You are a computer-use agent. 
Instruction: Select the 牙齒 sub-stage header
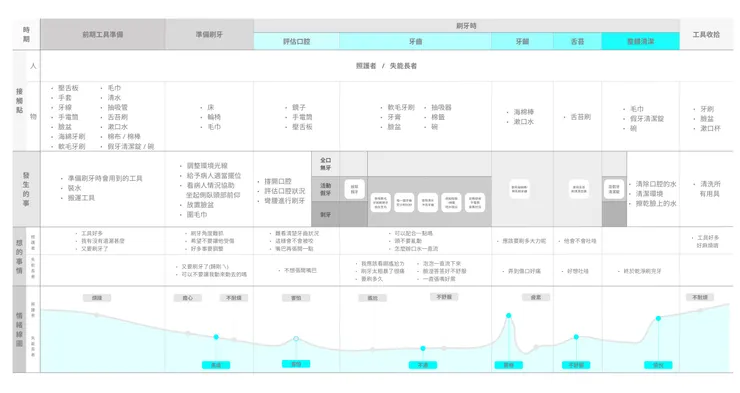[415, 42]
